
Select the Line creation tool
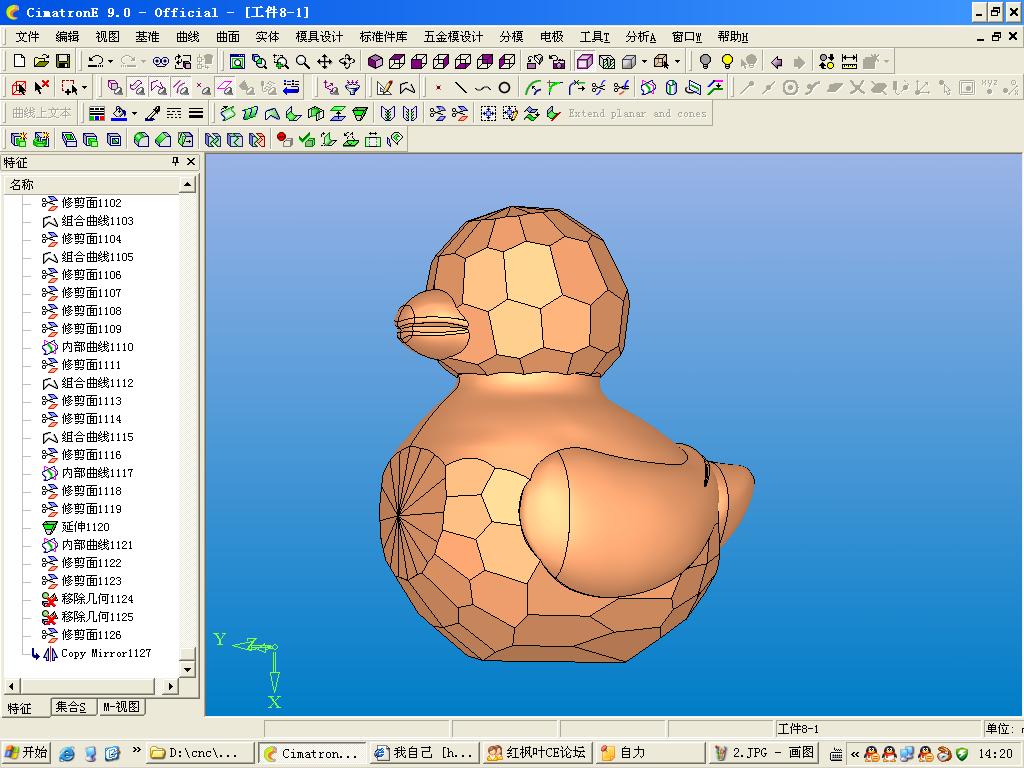[460, 88]
